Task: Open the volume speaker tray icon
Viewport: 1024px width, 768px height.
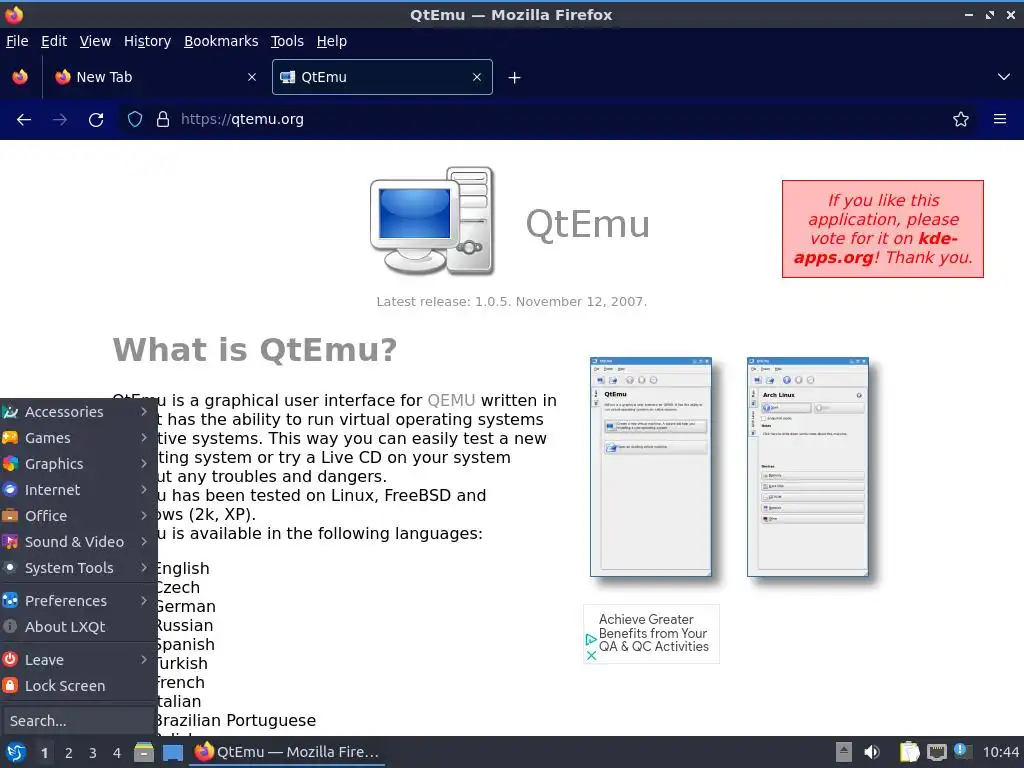Action: (872, 752)
